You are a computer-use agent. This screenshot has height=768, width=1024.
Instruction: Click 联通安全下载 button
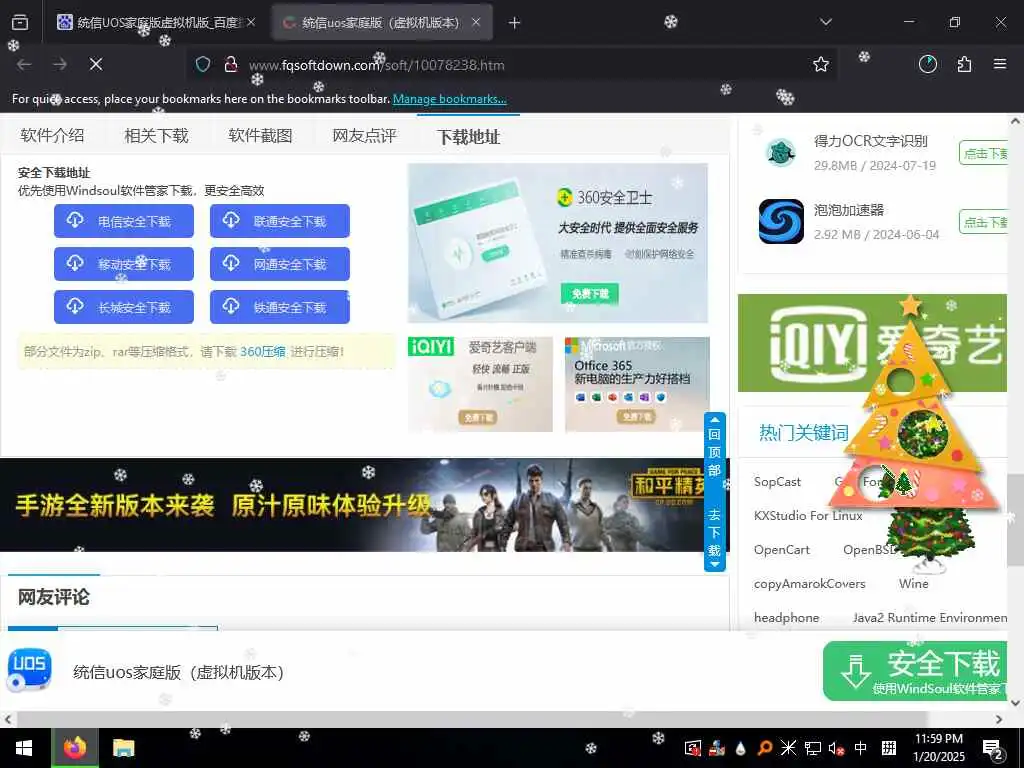pos(280,221)
